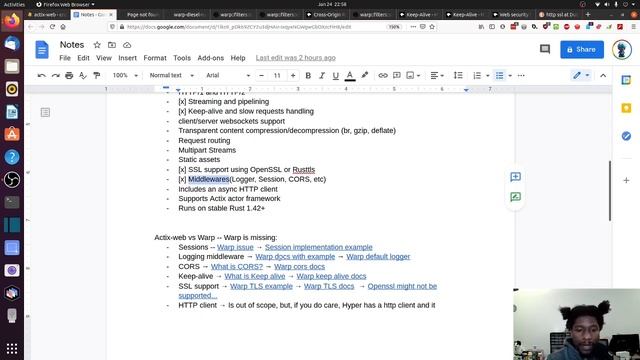Open the Help menu
640x360 pixels.
[x=238, y=58]
